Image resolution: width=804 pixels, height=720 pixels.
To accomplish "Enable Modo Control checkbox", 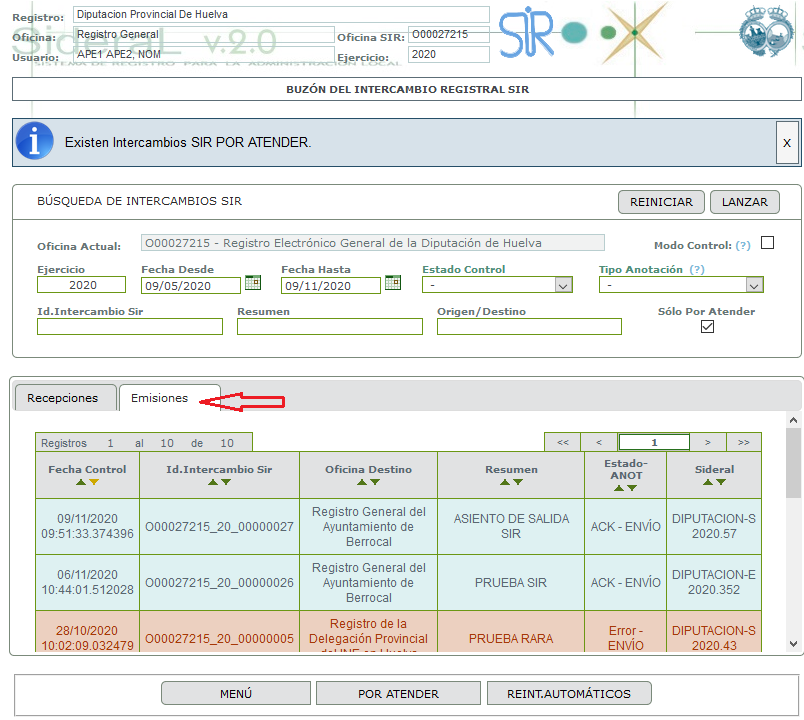I will pyautogui.click(x=768, y=243).
